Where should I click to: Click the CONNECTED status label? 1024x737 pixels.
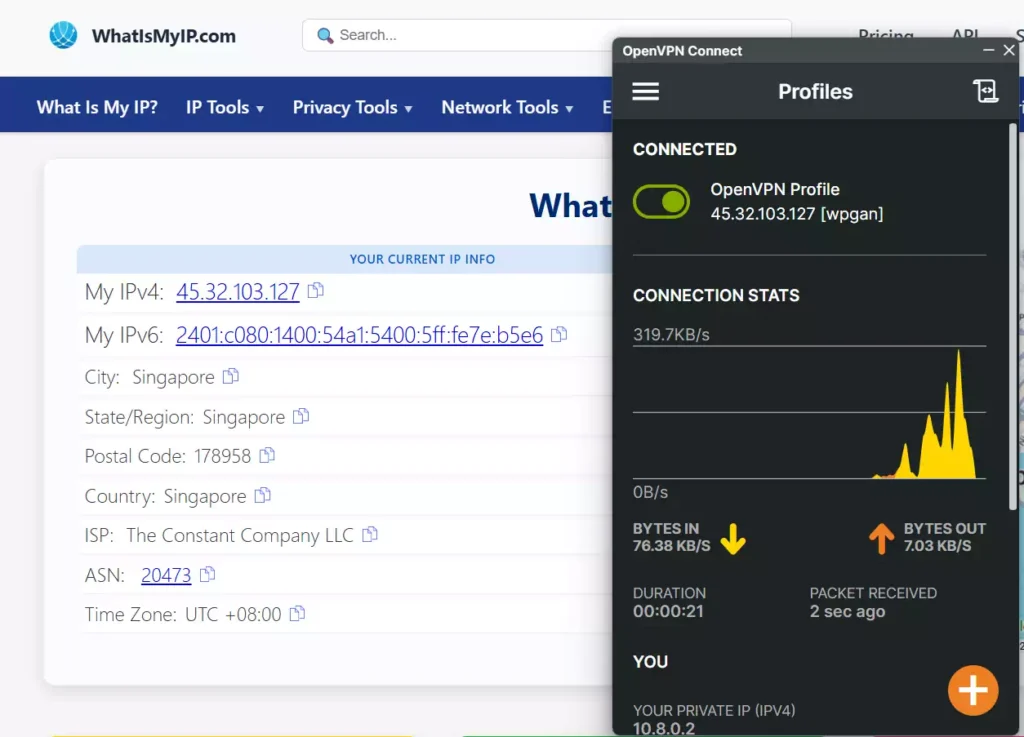tap(684, 149)
